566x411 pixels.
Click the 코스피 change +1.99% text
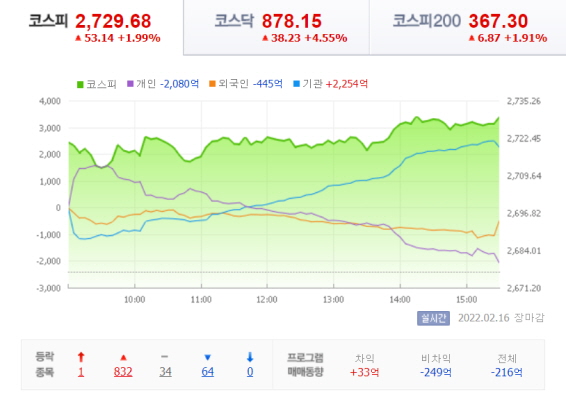(139, 38)
